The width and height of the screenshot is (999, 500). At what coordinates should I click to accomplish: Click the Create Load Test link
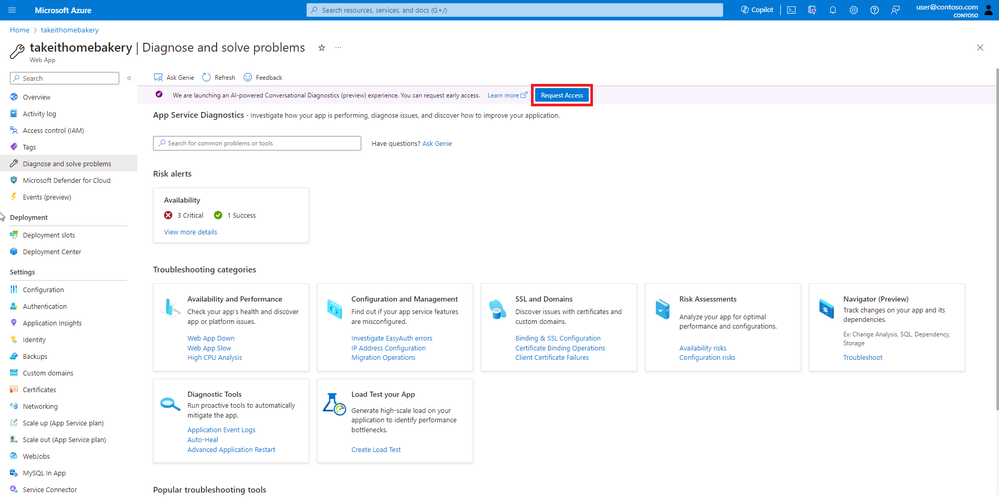(x=377, y=450)
